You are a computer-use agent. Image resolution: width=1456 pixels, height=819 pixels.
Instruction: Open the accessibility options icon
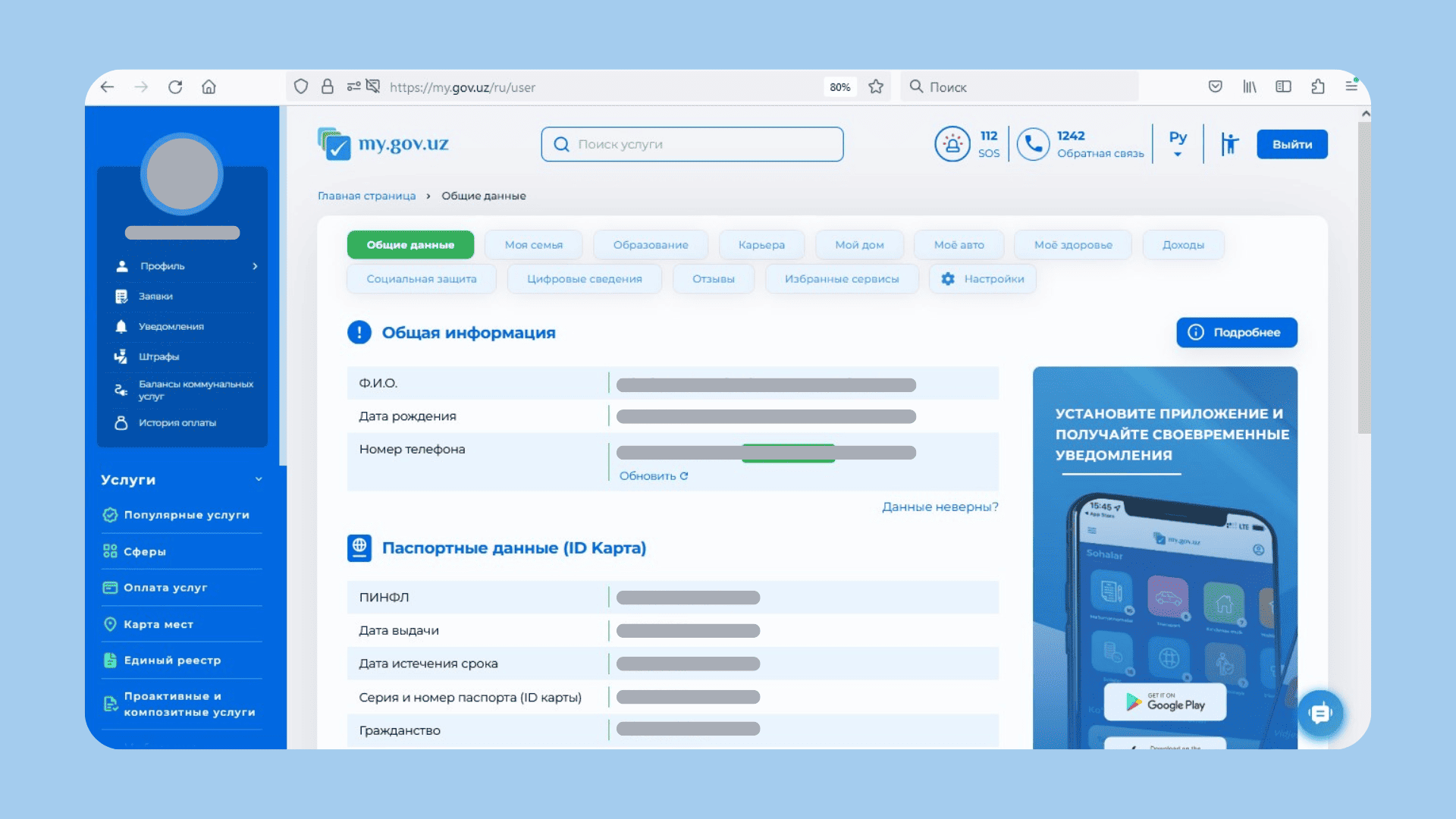[x=1229, y=144]
